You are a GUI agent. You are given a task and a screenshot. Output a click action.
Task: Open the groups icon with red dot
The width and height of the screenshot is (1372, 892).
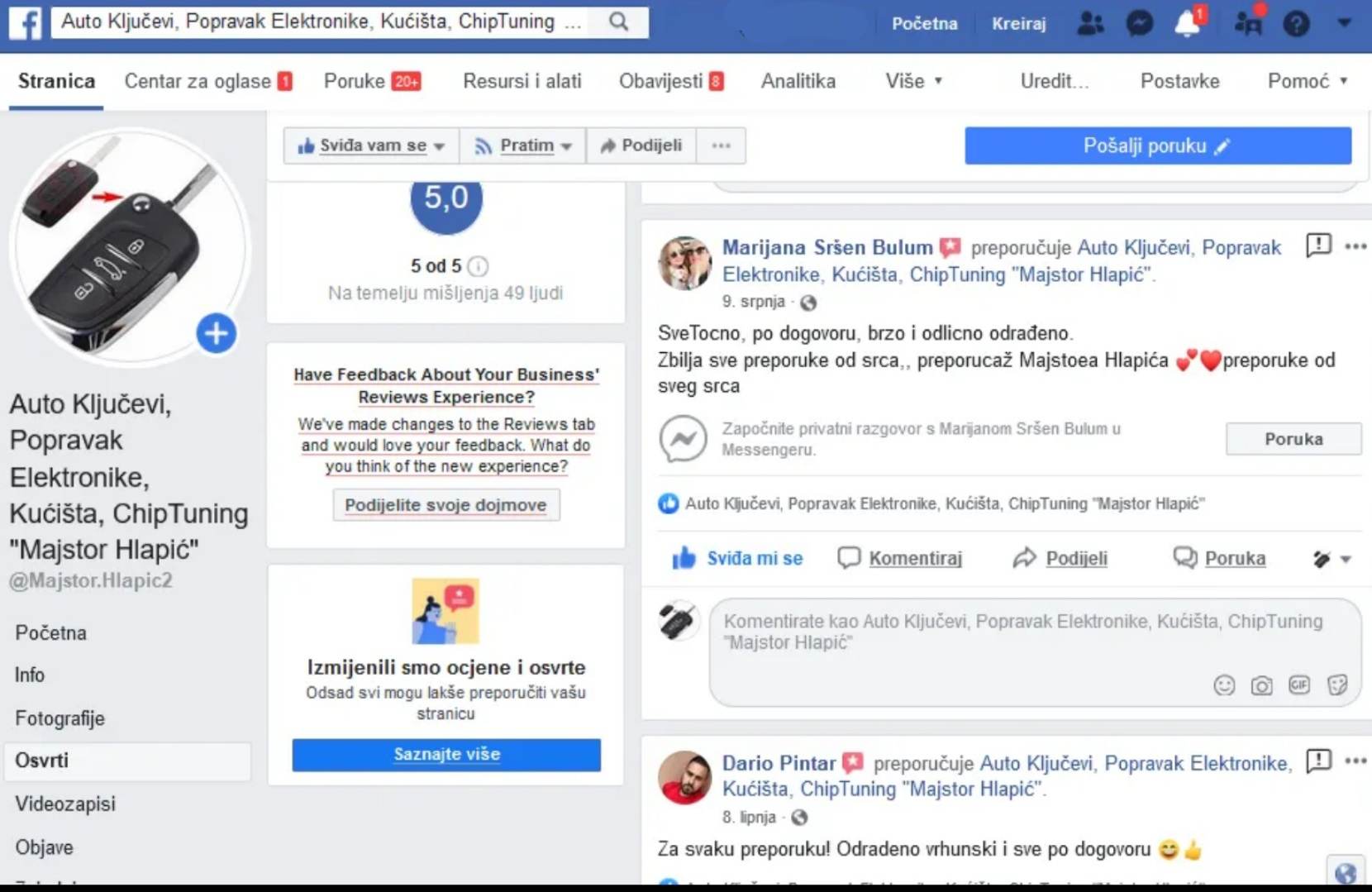(x=1248, y=22)
